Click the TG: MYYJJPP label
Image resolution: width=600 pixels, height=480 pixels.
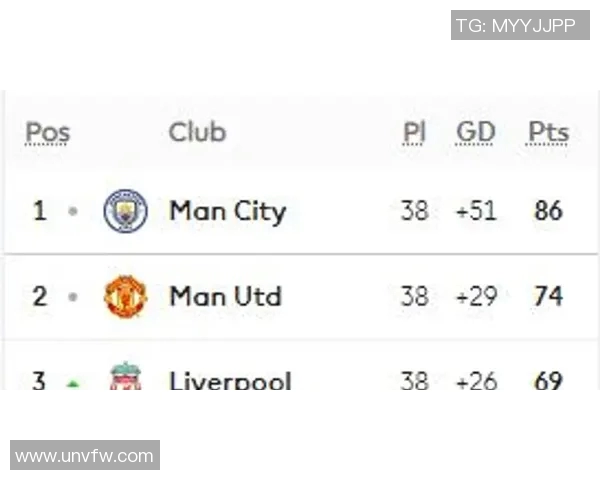[520, 25]
